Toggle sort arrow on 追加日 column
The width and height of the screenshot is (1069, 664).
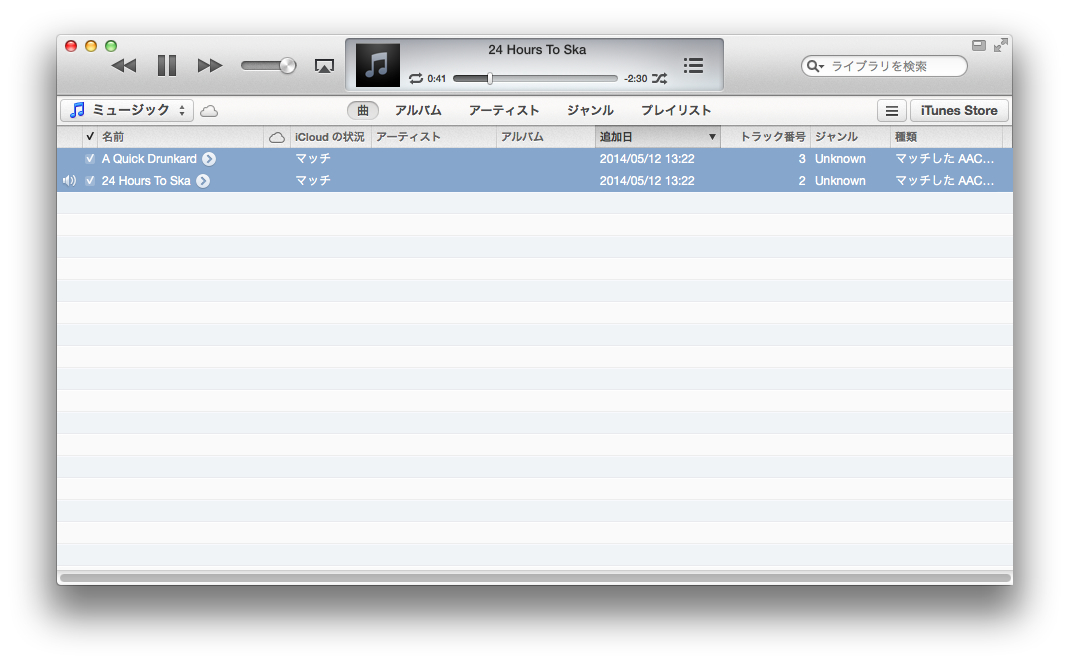click(x=712, y=137)
